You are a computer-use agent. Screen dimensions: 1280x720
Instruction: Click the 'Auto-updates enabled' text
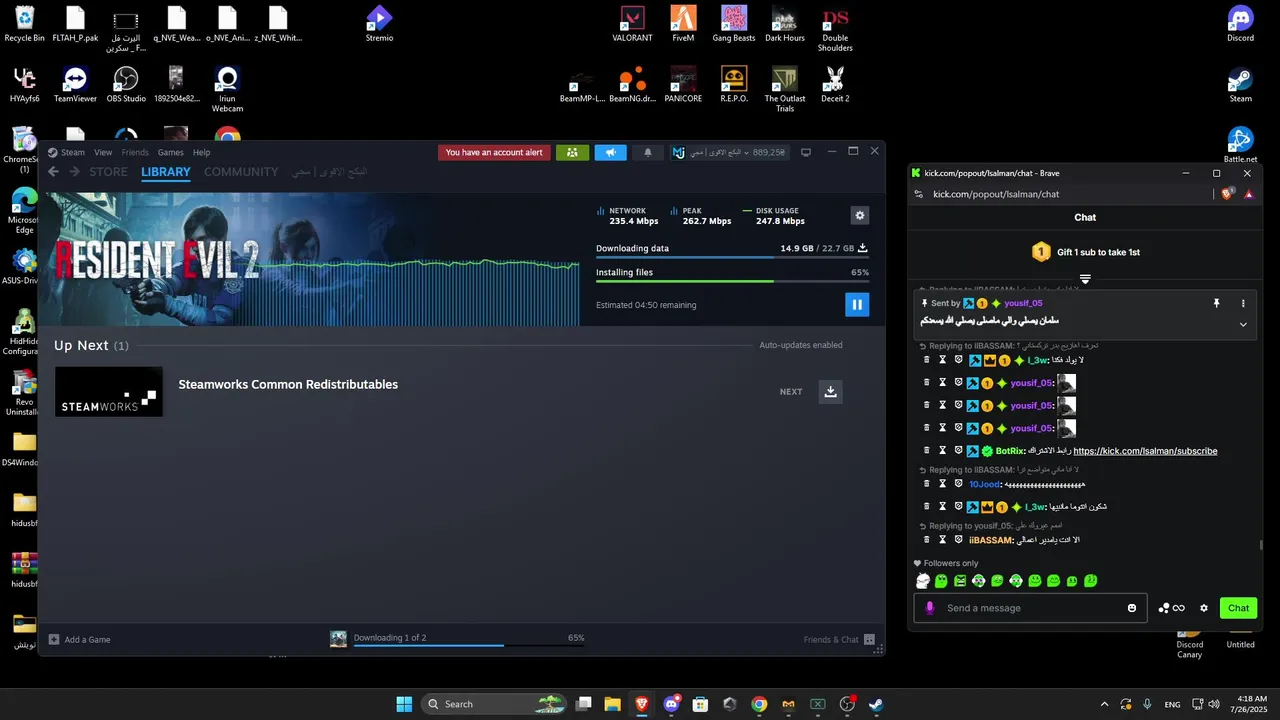[800, 345]
